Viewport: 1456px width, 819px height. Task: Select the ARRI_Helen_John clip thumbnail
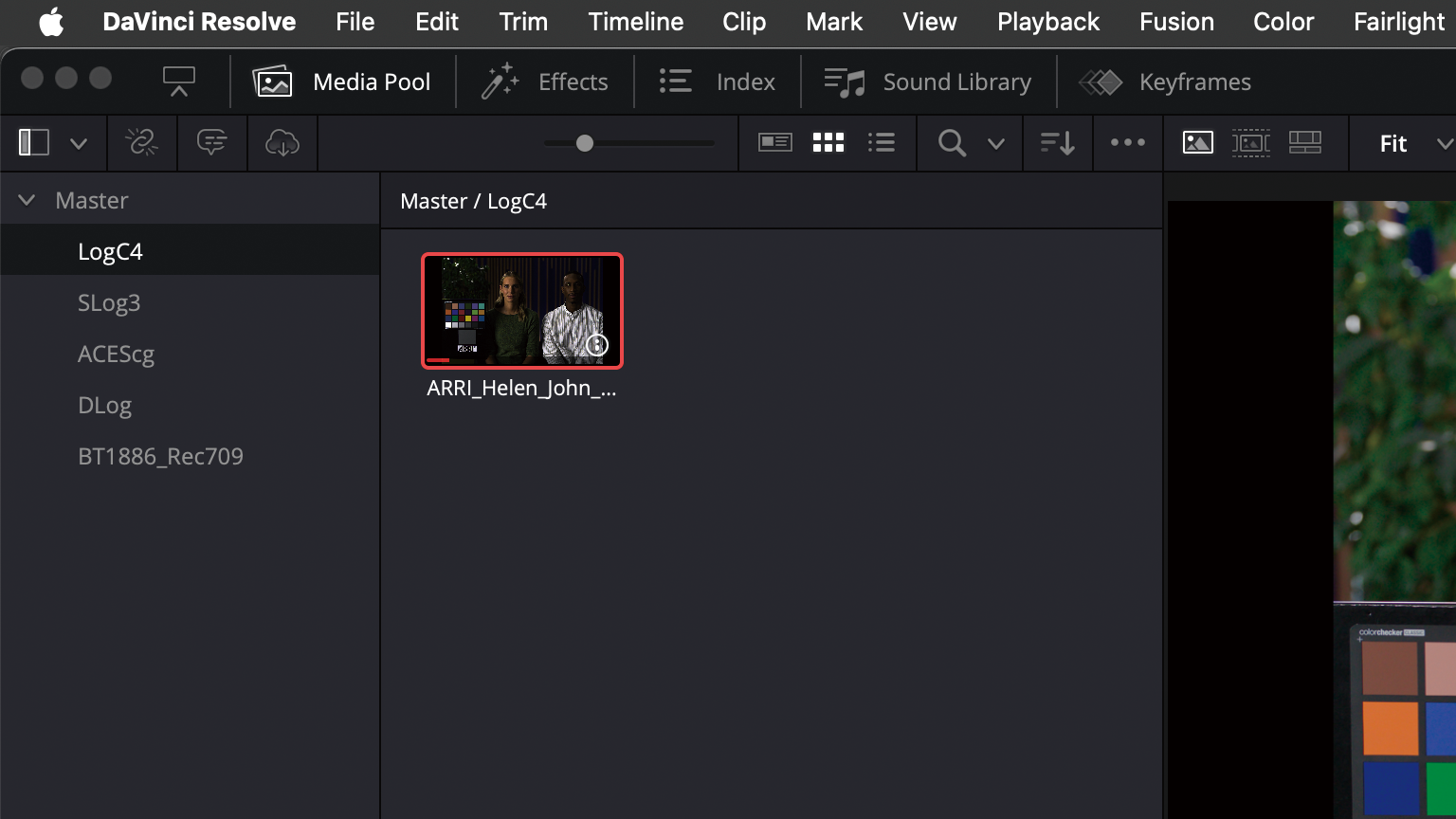pos(522,310)
